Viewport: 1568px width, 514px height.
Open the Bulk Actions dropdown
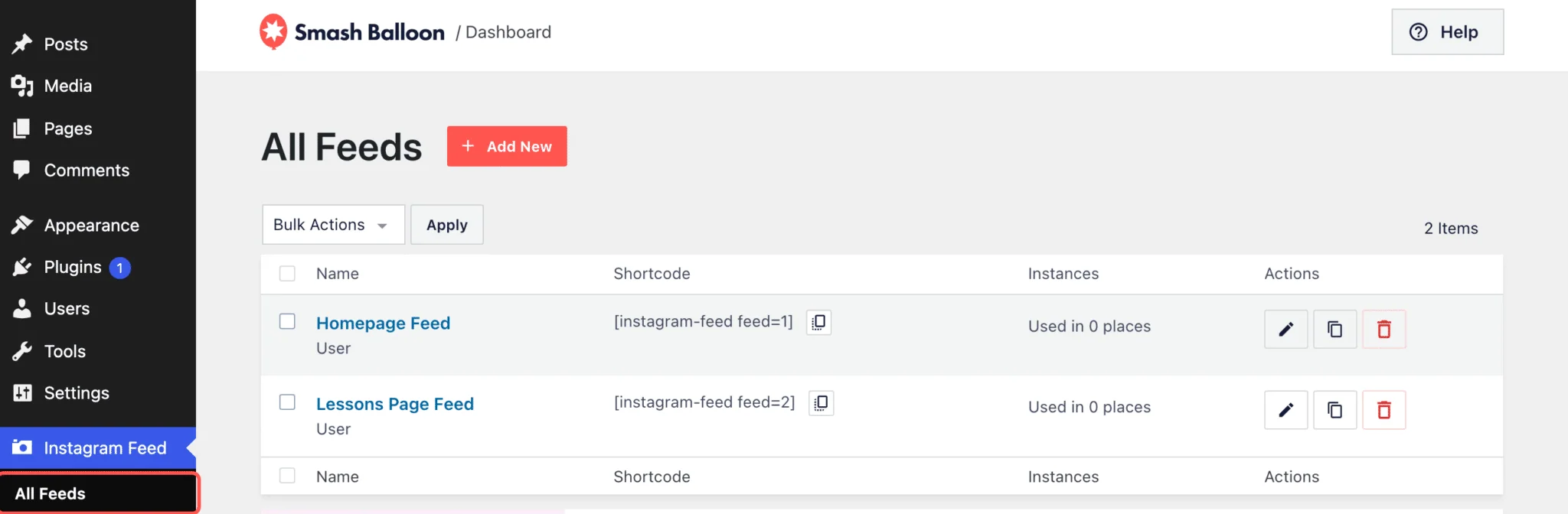tap(333, 225)
